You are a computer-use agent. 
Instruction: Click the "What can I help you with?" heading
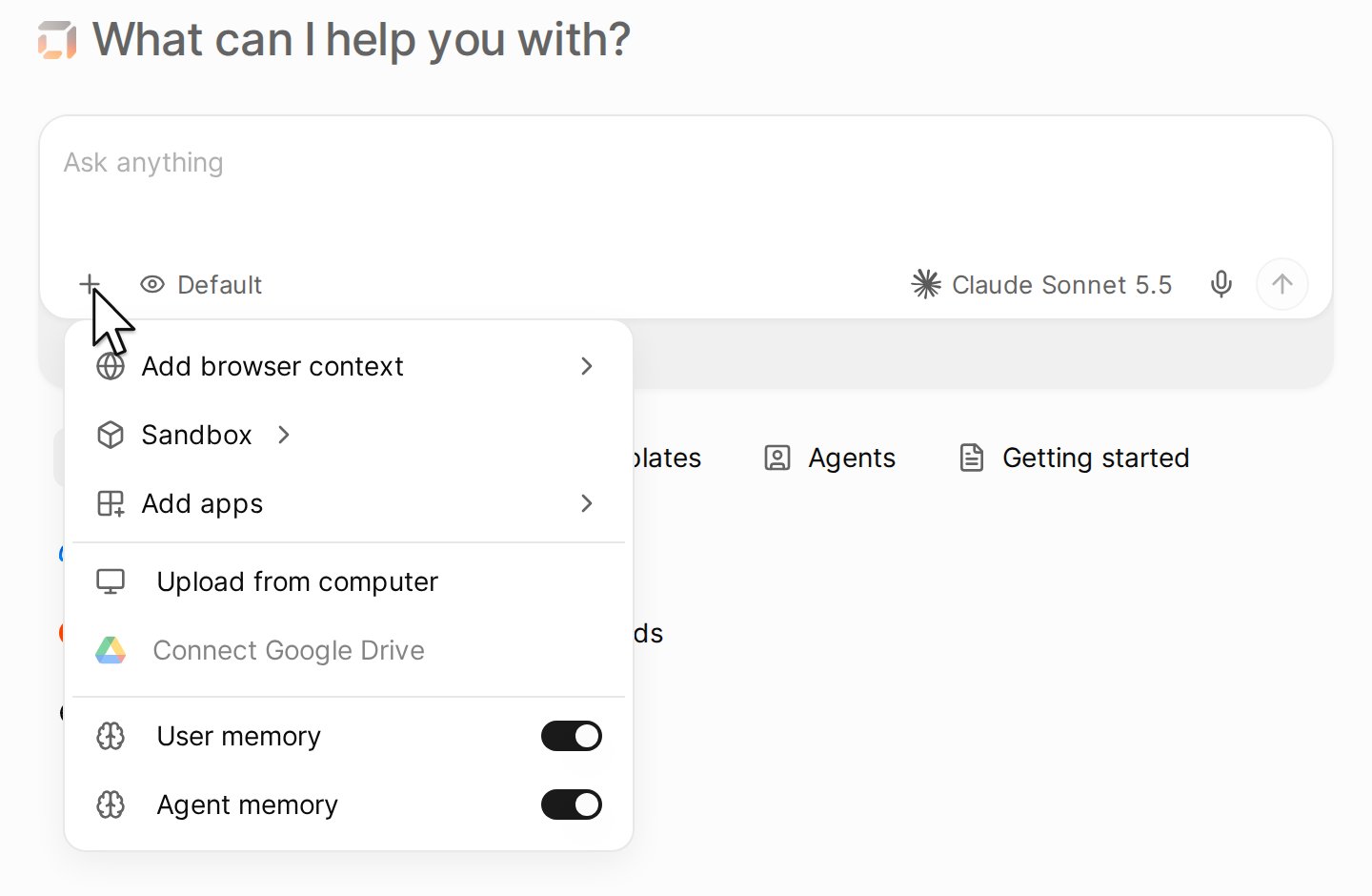[x=361, y=40]
